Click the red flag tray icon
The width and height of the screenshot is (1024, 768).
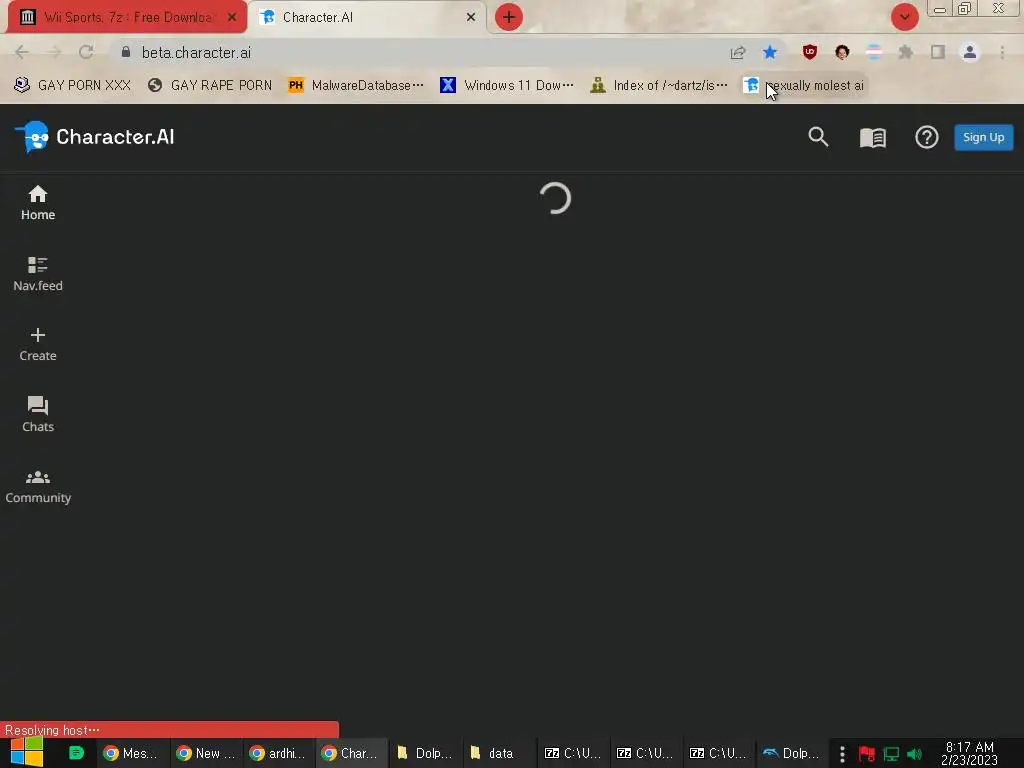867,754
